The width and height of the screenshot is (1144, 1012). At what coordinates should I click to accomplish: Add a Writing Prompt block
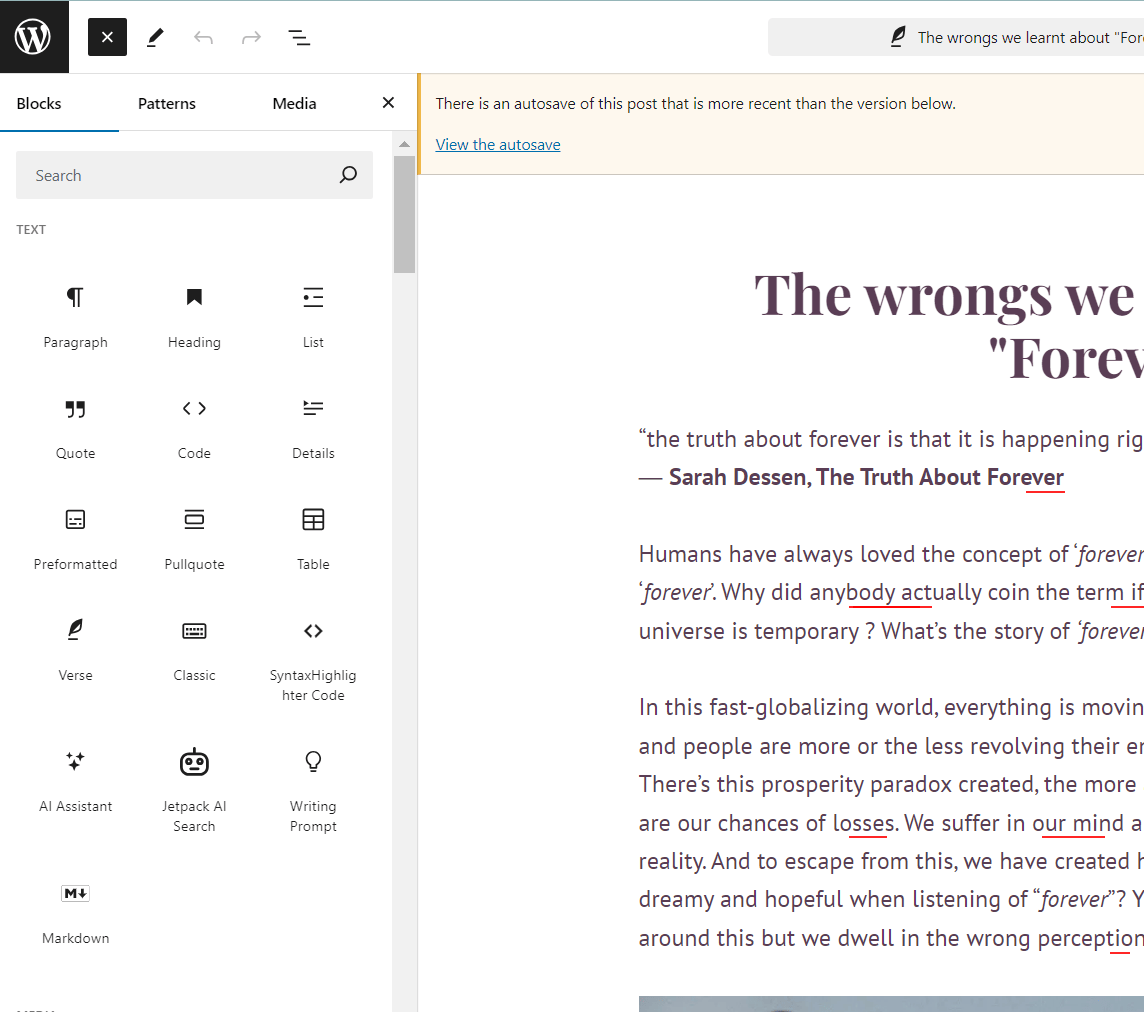(313, 788)
